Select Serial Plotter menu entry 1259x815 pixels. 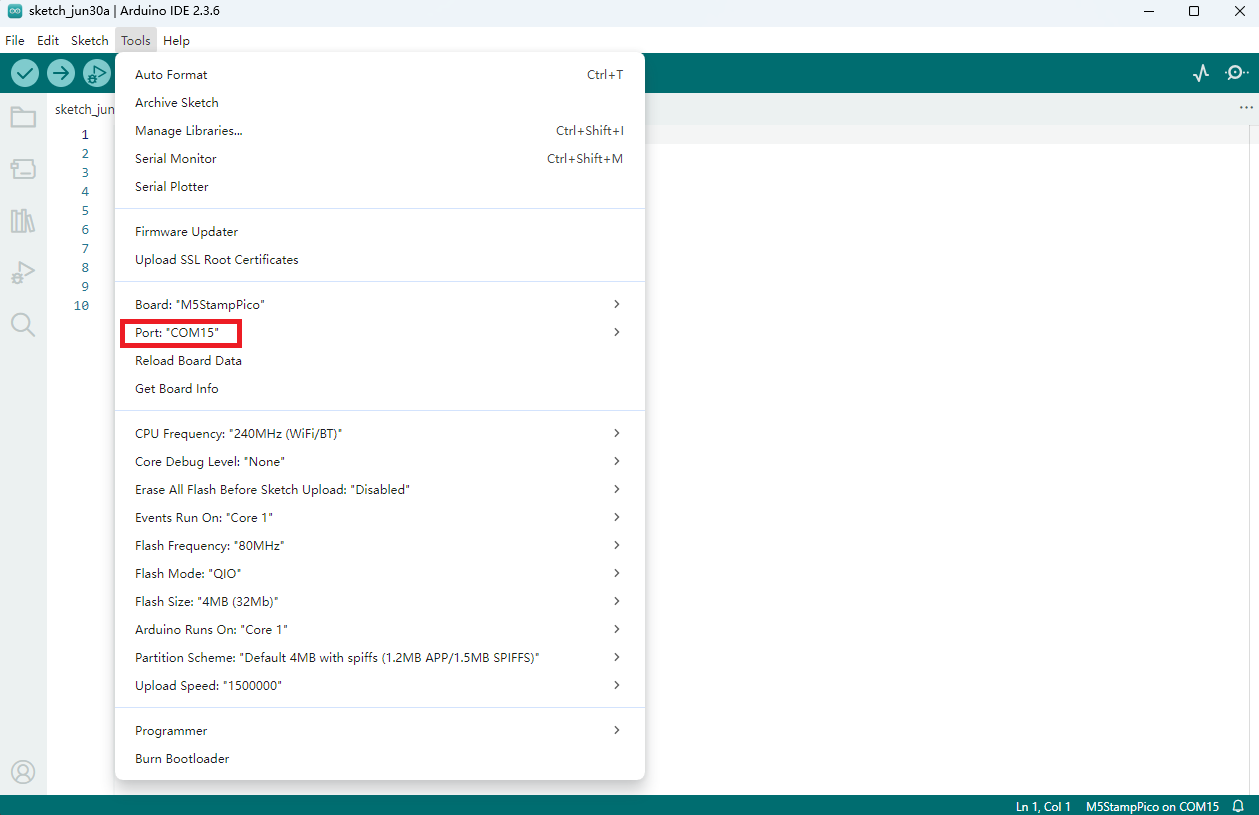[380, 186]
